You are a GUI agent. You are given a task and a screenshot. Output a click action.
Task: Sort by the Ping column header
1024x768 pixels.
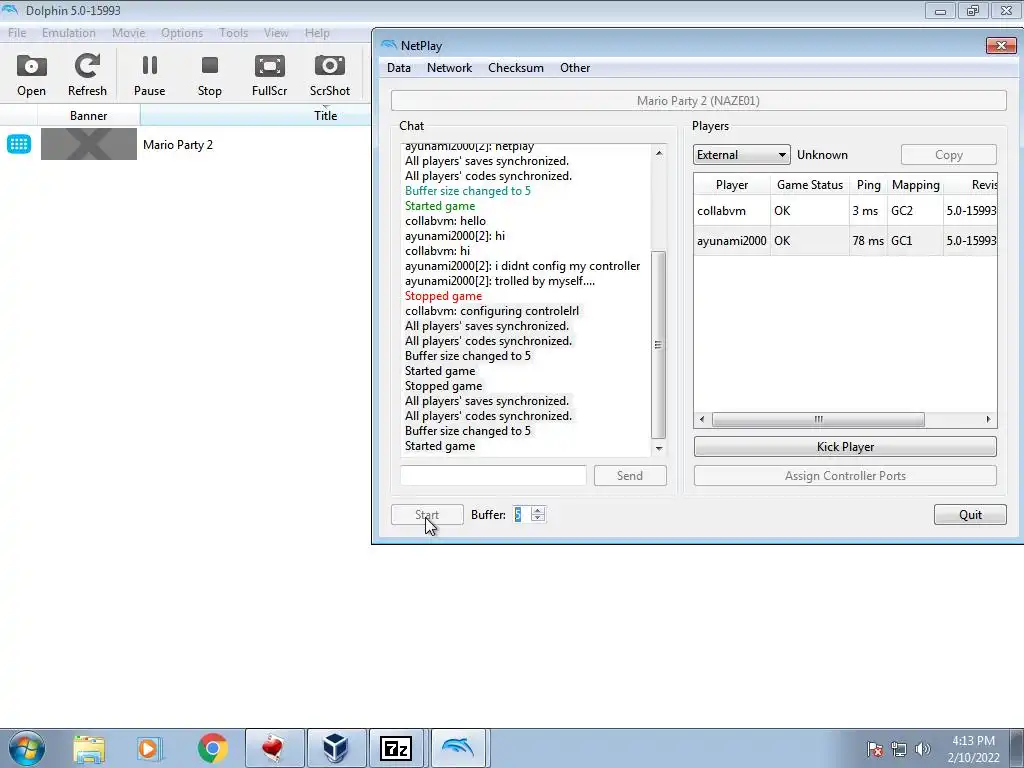coord(869,185)
